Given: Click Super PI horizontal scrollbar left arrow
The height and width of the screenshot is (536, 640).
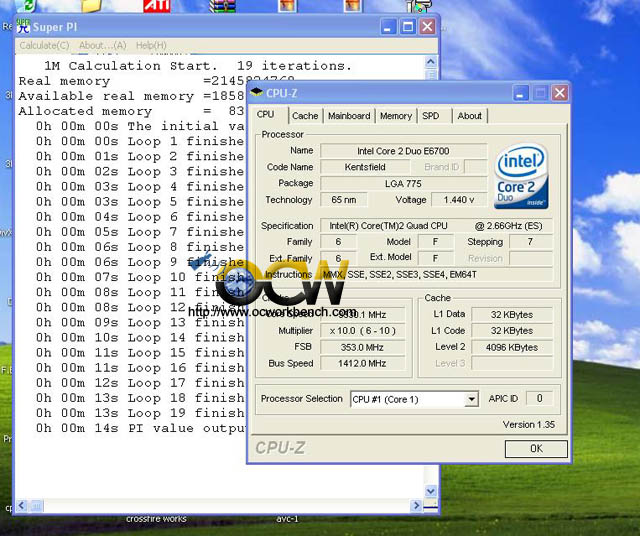Looking at the screenshot, I should [x=22, y=505].
